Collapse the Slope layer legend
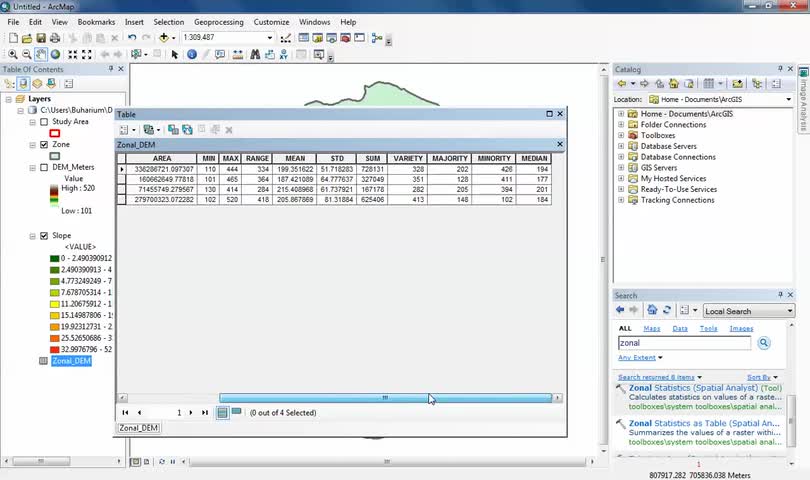Viewport: 810px width, 480px height. (x=32, y=236)
